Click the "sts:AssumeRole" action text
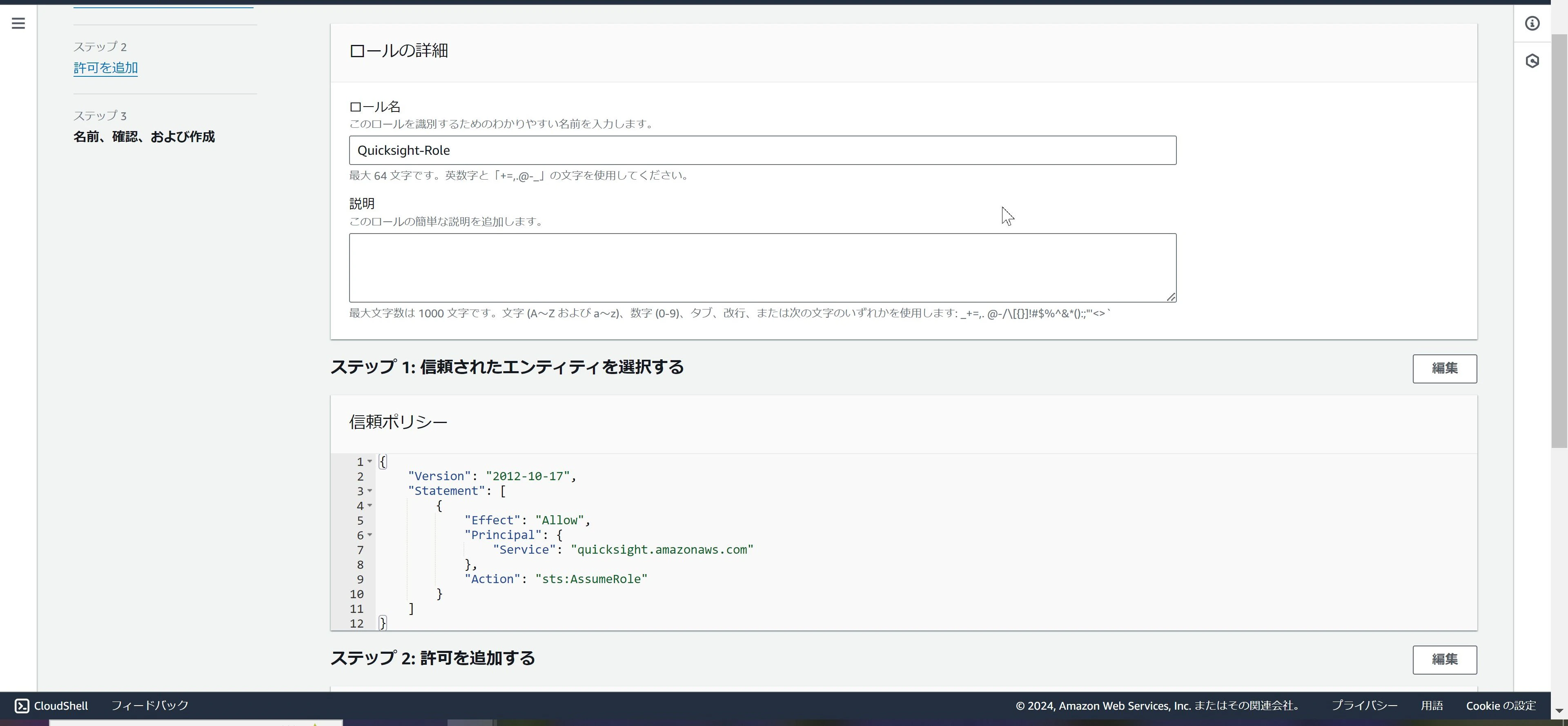Image resolution: width=1568 pixels, height=726 pixels. (592, 579)
